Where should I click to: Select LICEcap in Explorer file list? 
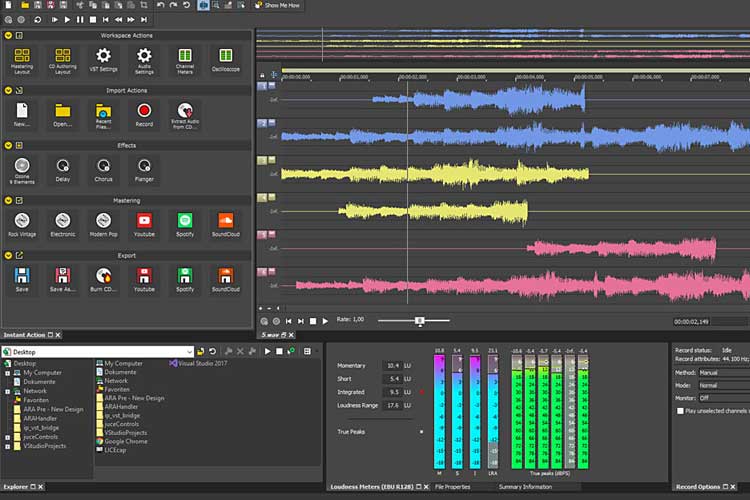(111, 450)
